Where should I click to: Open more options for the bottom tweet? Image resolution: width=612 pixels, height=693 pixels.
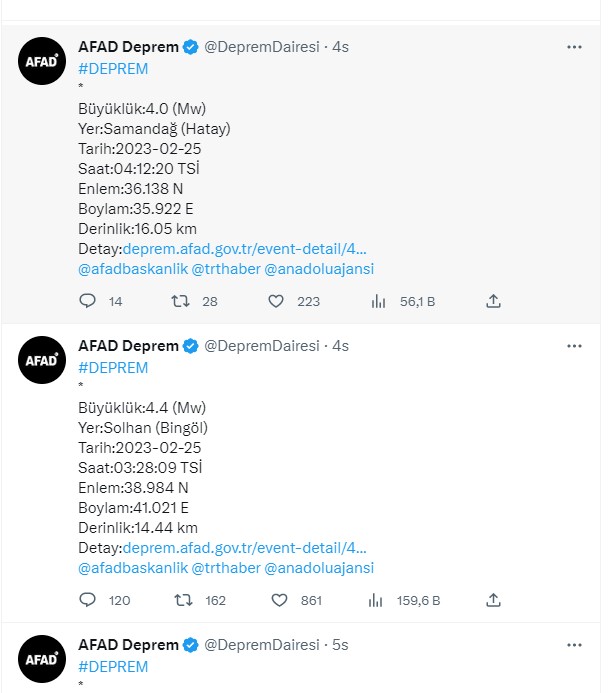pyautogui.click(x=574, y=645)
